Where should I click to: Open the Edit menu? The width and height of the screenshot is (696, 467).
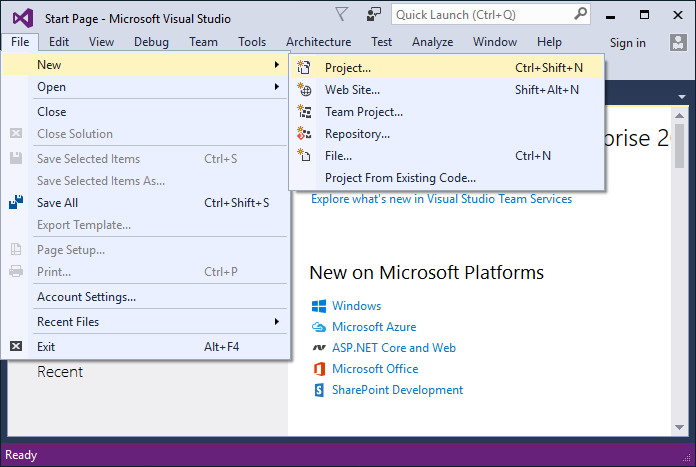tap(59, 42)
